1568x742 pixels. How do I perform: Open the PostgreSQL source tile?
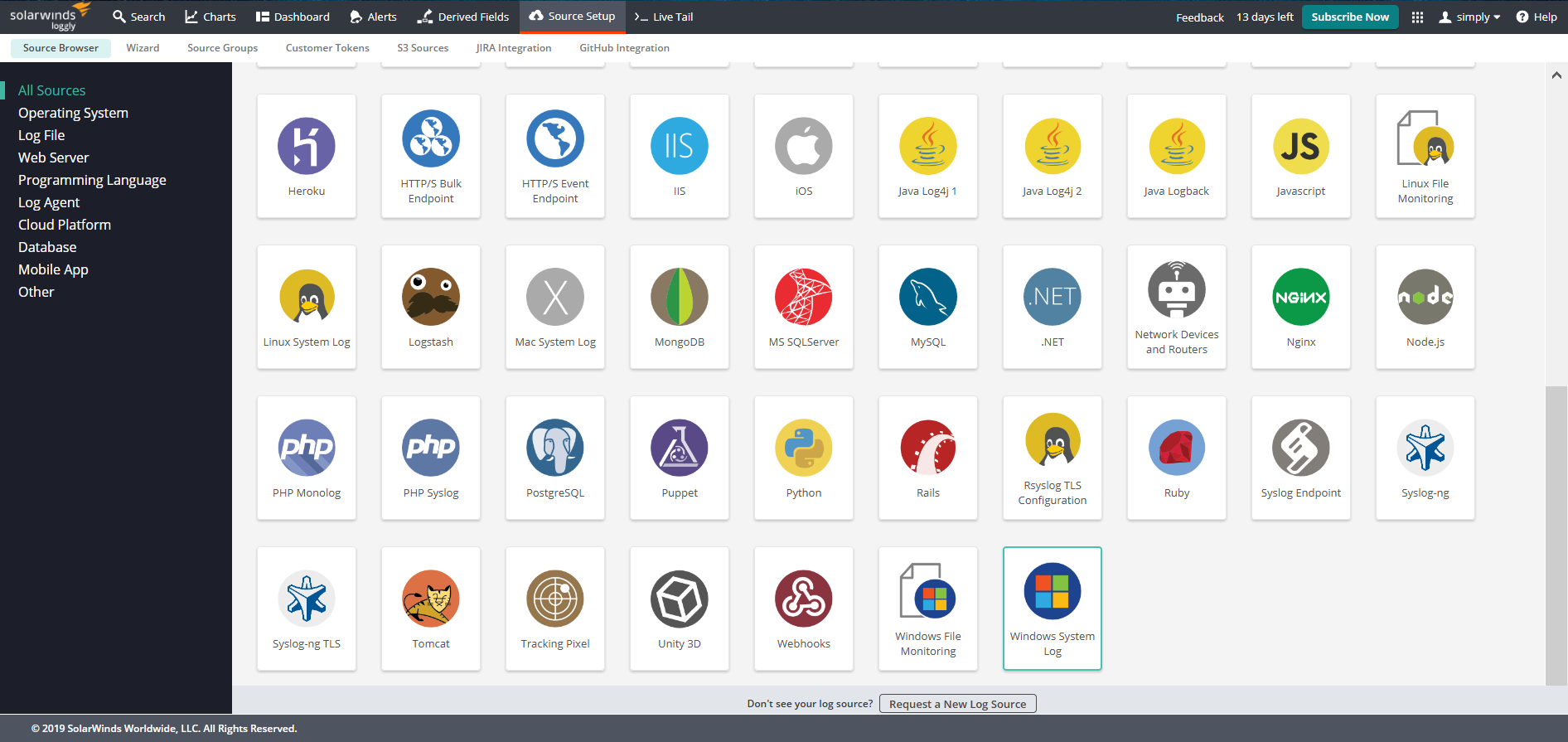tap(555, 458)
